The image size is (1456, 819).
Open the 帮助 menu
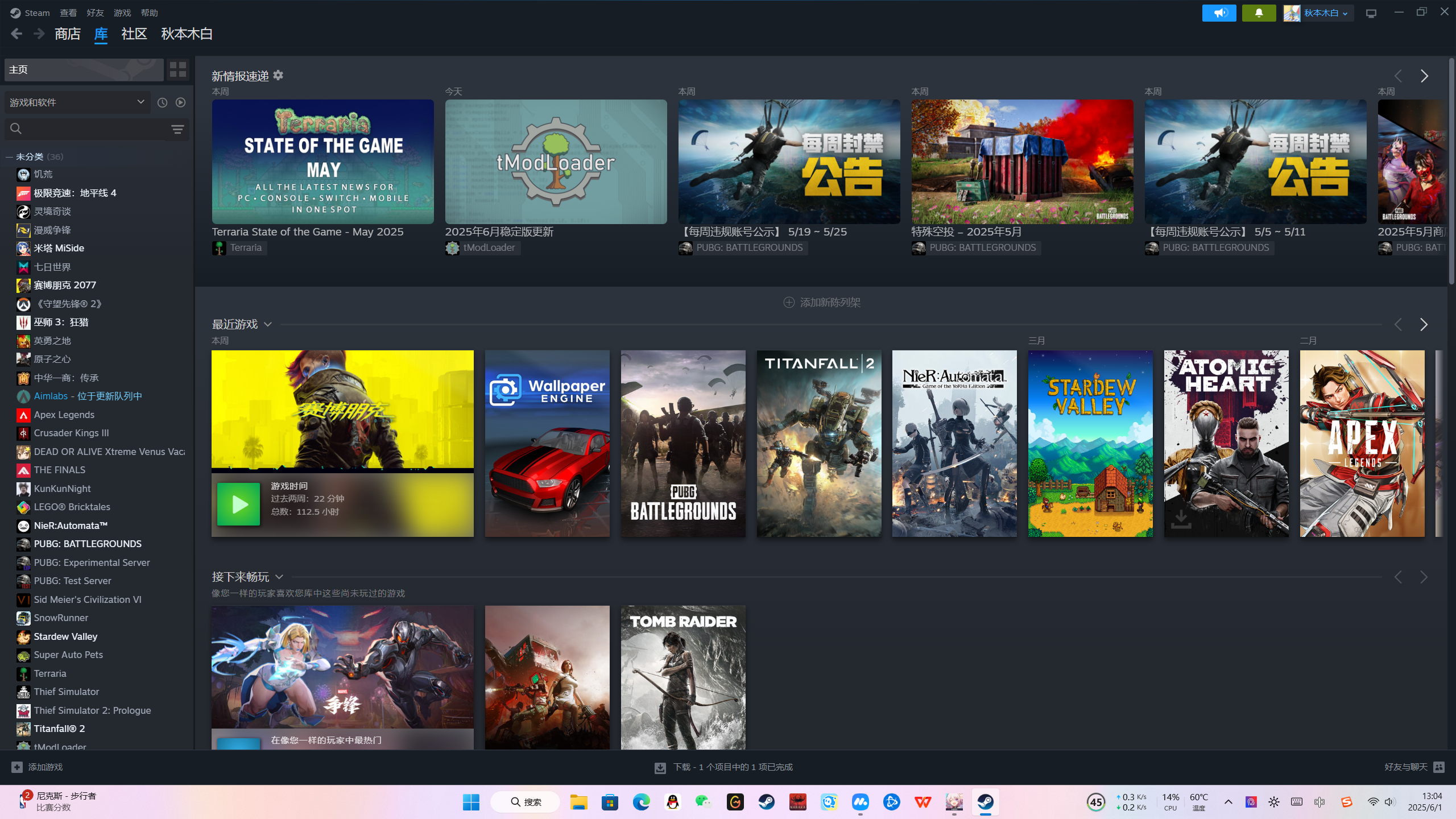coord(149,13)
